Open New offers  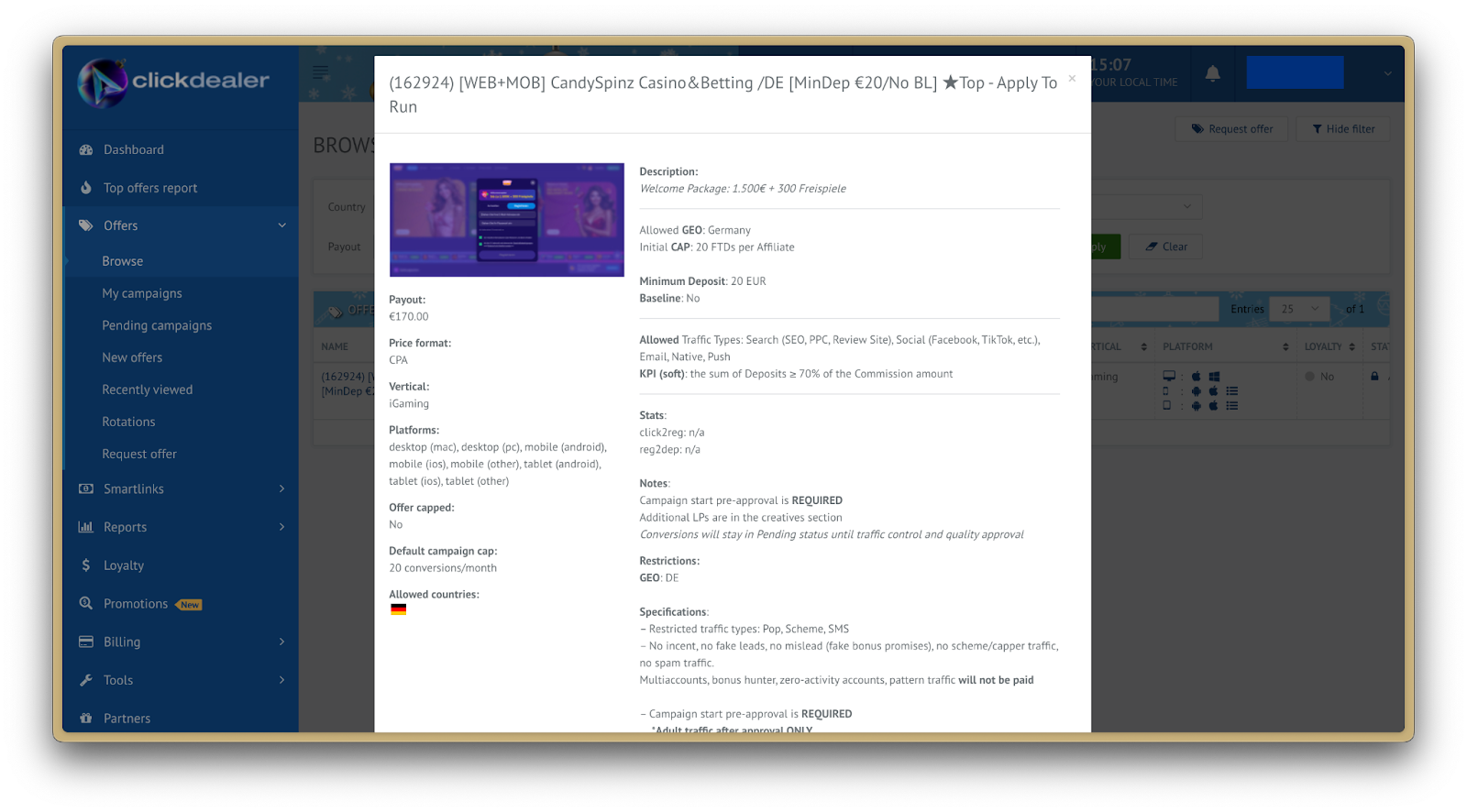pos(132,357)
